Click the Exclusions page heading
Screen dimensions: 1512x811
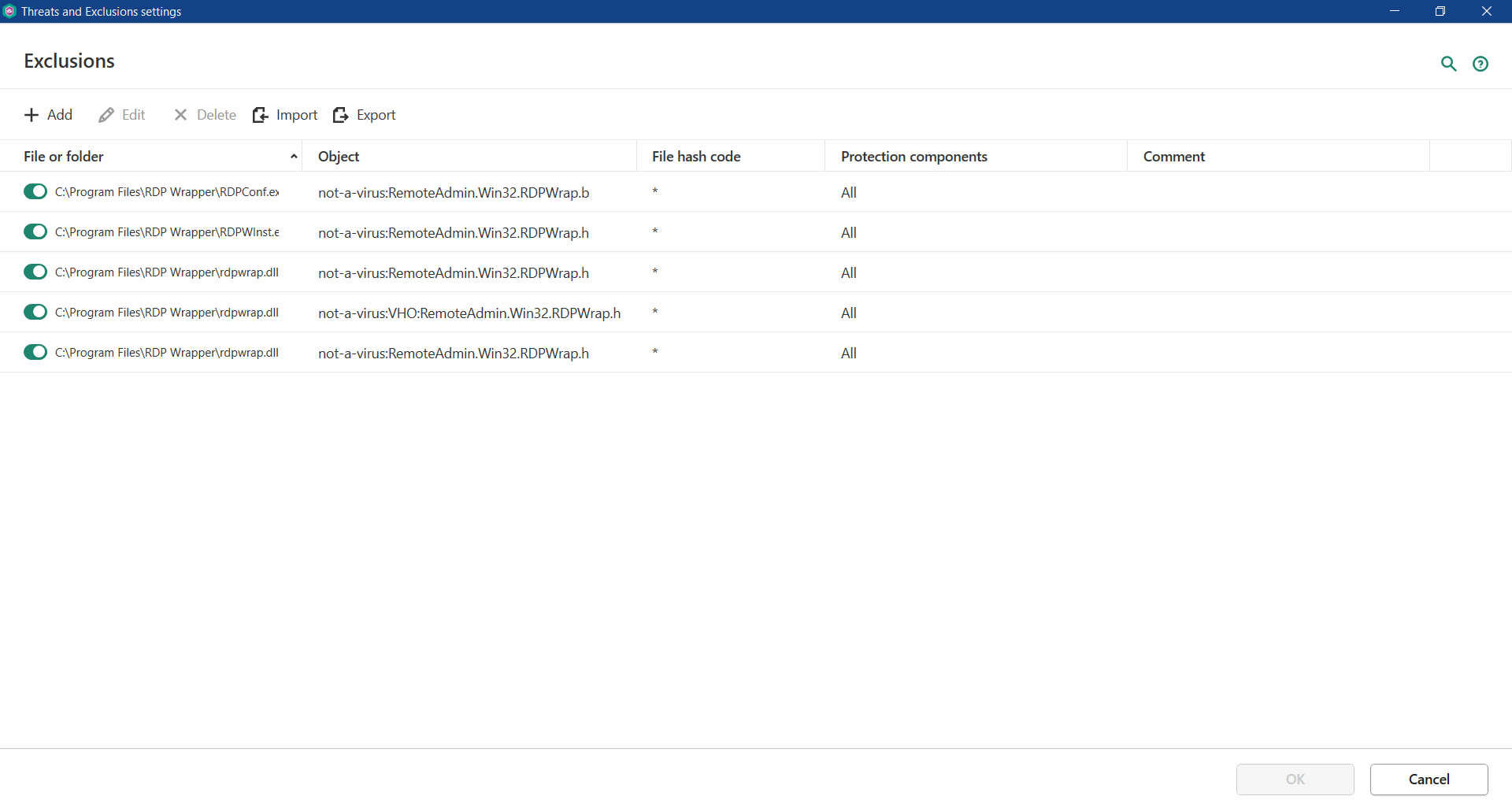click(x=69, y=61)
